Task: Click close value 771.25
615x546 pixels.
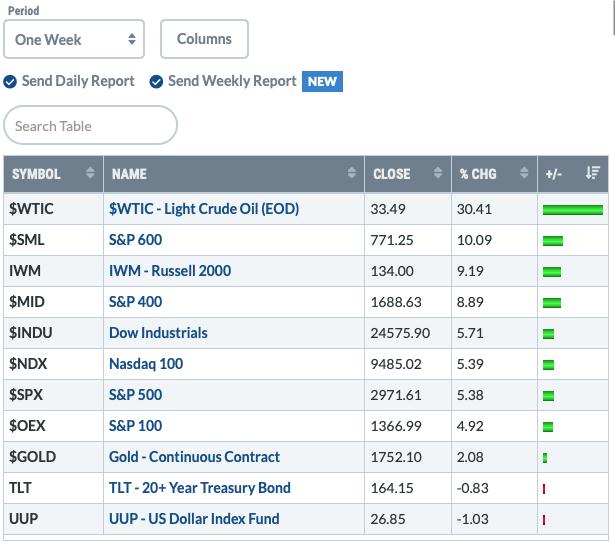Action: [392, 240]
